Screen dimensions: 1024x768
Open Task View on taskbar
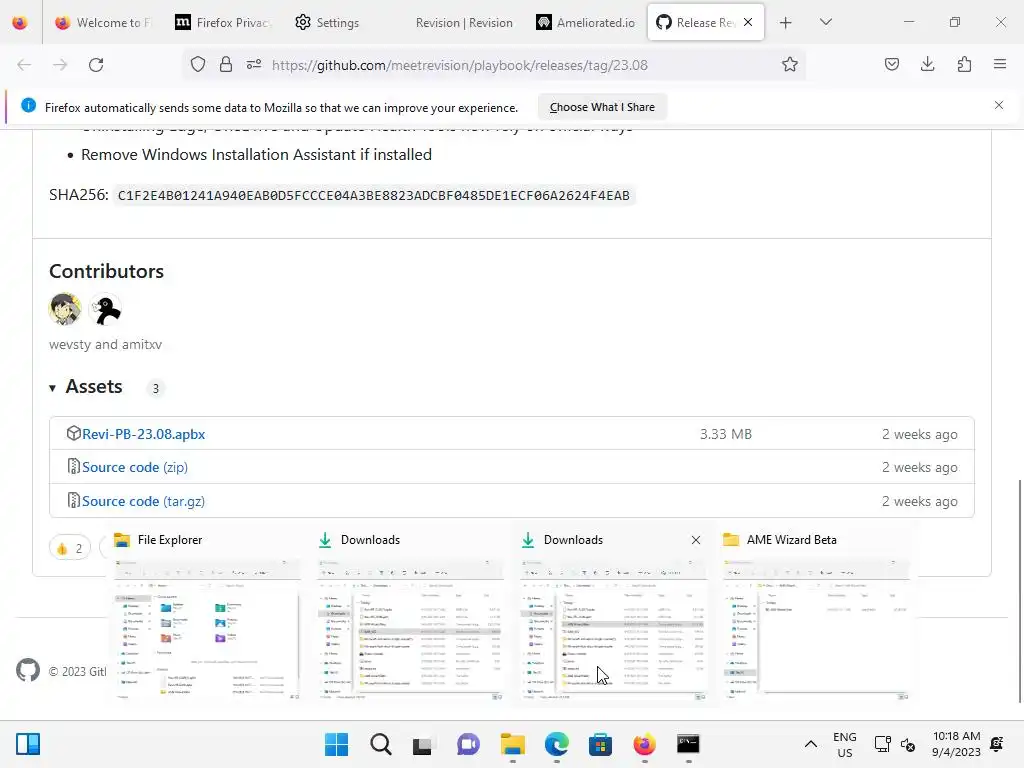(423, 744)
